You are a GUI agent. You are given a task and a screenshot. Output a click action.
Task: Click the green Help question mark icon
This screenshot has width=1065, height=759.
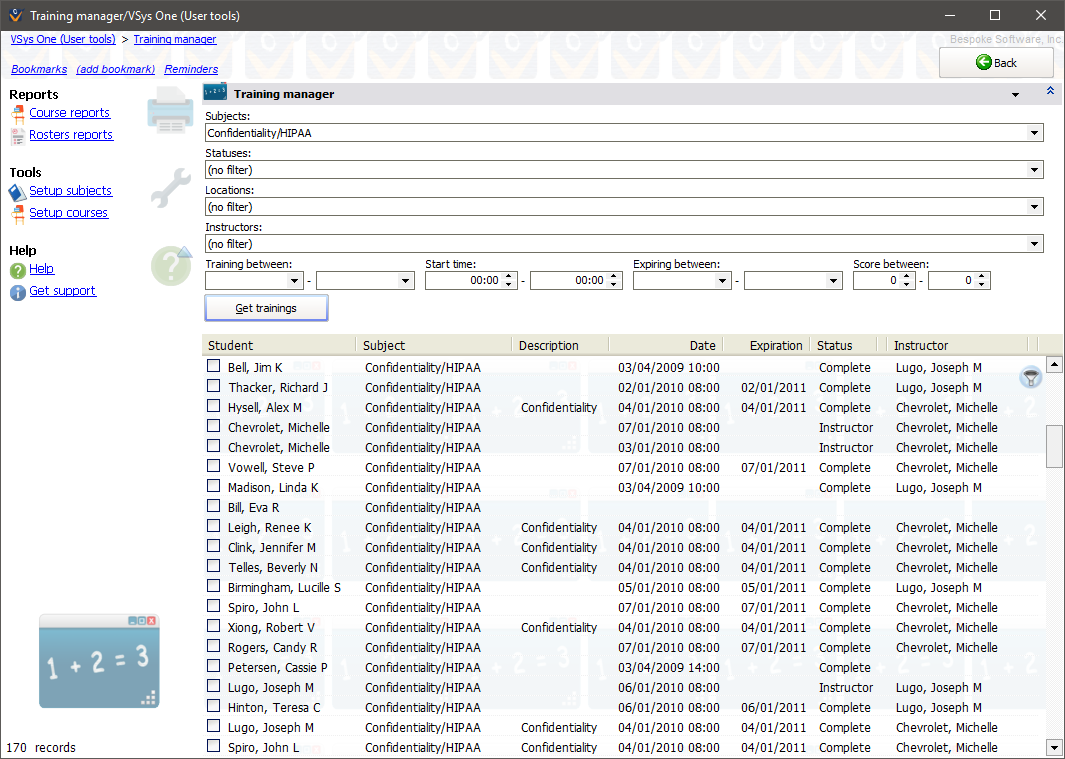coord(18,268)
